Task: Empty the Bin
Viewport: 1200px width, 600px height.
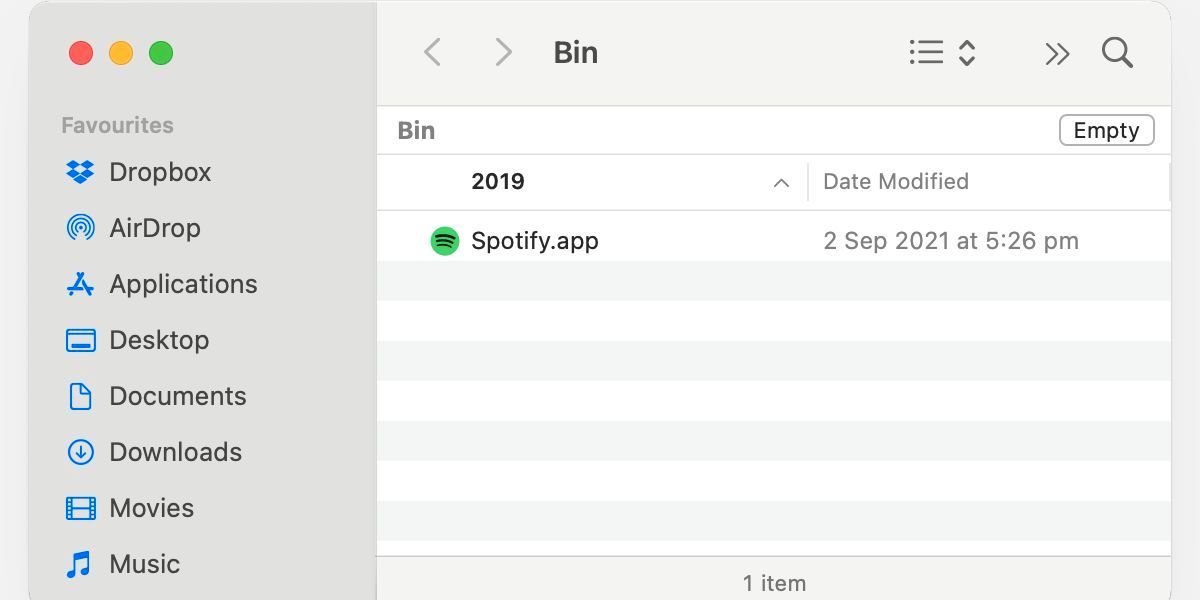Action: pos(1106,131)
